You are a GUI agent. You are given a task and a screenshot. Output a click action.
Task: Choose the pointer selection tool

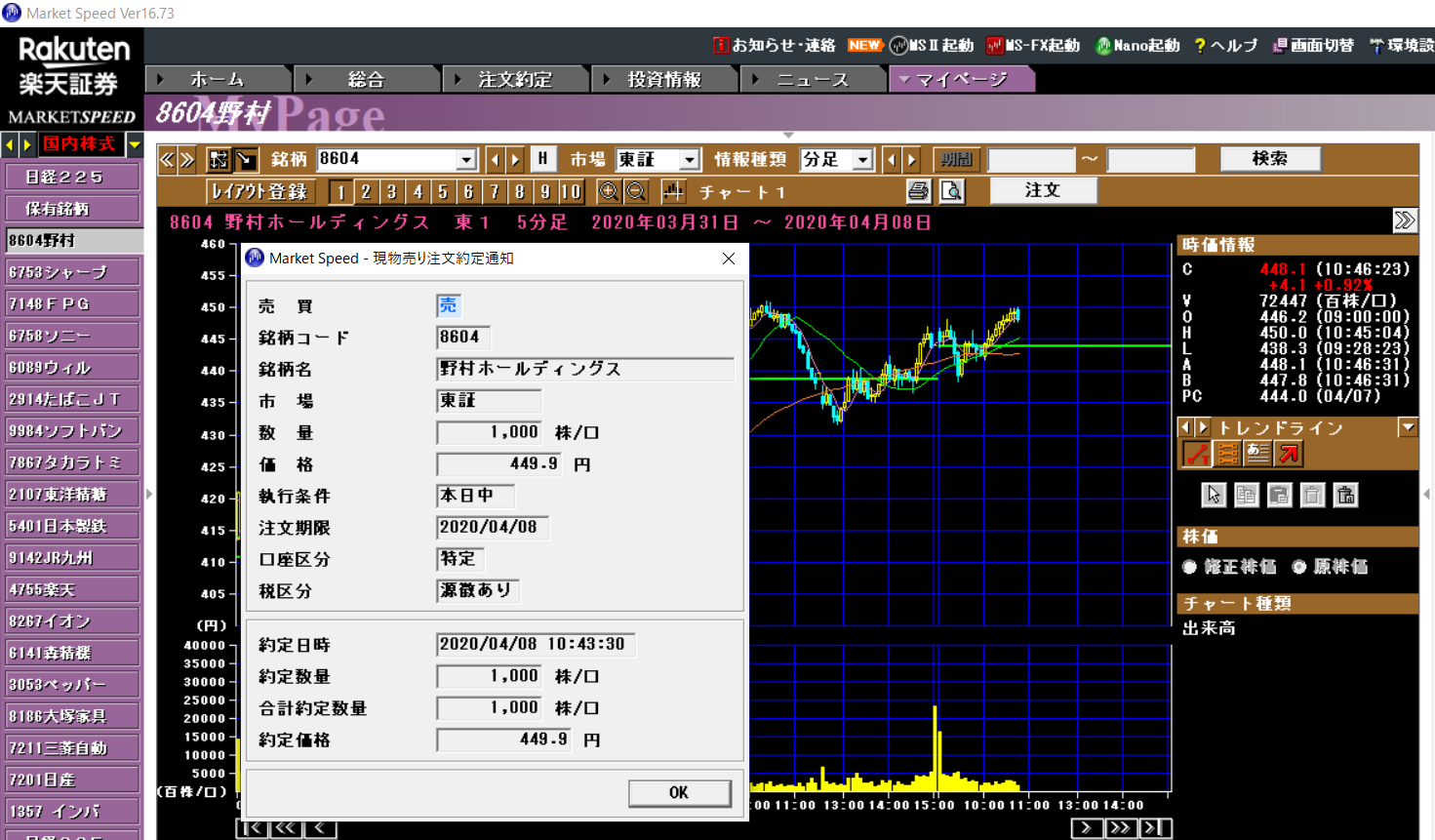[x=1213, y=496]
